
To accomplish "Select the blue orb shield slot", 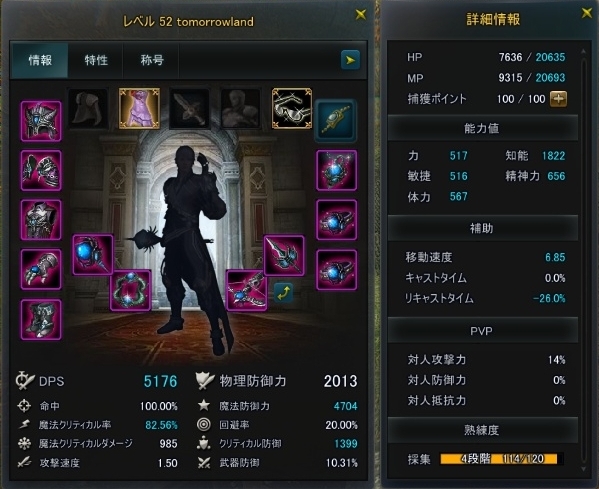I will [x=93, y=255].
